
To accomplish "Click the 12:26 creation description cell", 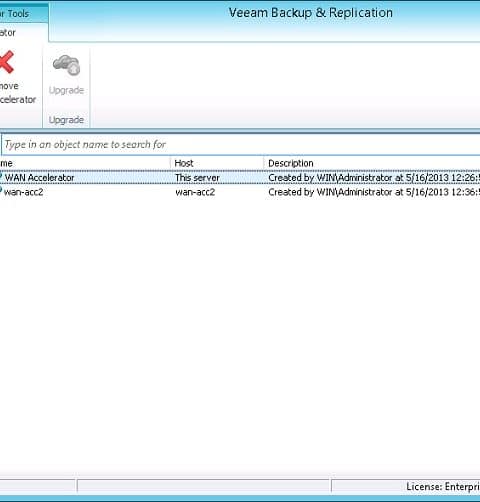I will pyautogui.click(x=374, y=178).
